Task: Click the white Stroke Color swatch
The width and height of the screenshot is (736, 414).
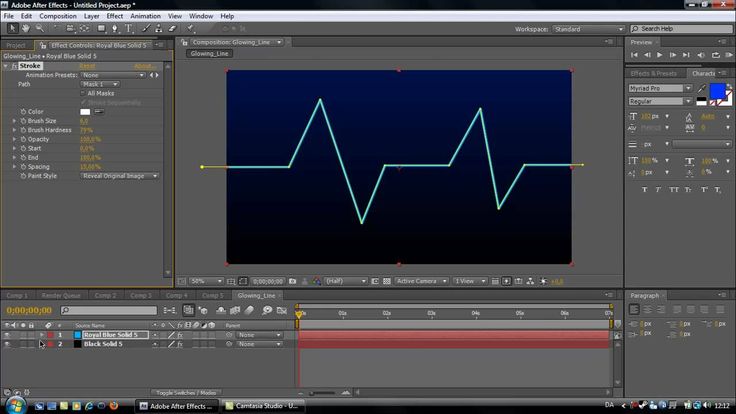Action: point(87,111)
